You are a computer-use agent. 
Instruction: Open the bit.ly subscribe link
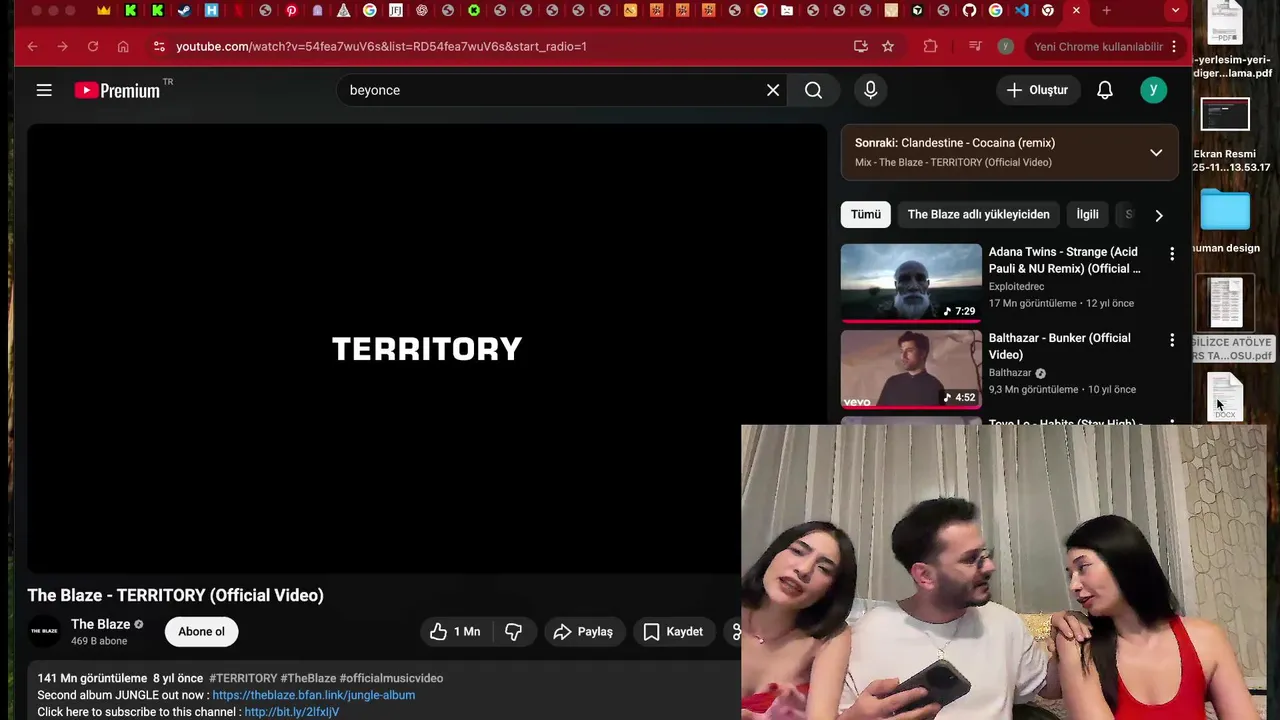coord(291,712)
